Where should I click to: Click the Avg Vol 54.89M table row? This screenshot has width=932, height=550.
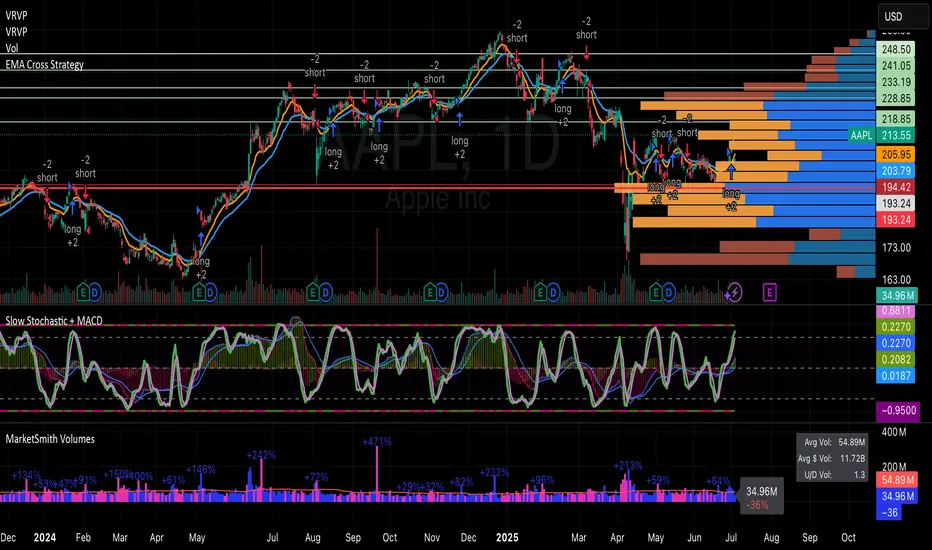coord(832,442)
